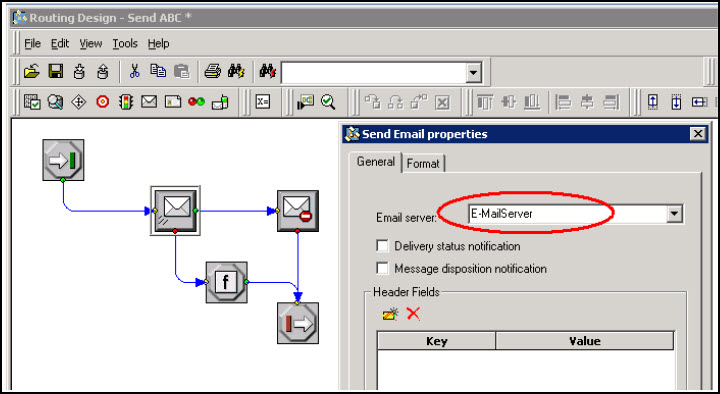Expand the toolbar search combo box arrow
Screen dimensions: 720x394
pos(472,73)
